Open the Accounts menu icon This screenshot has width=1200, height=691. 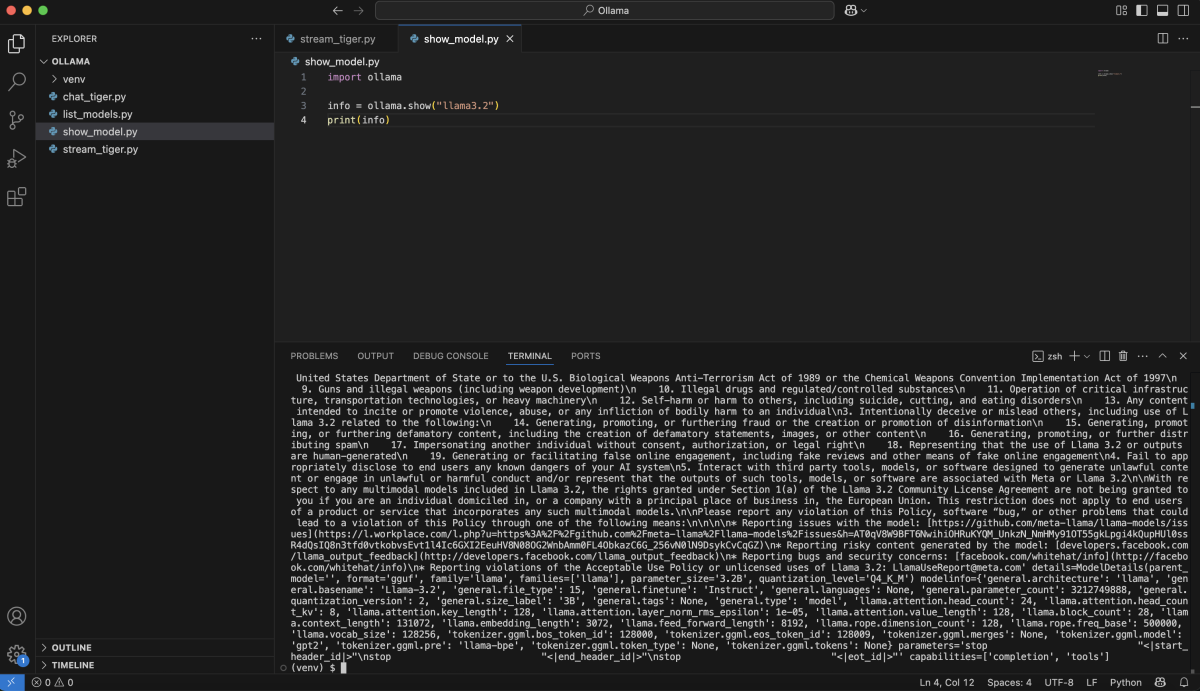coord(17,617)
